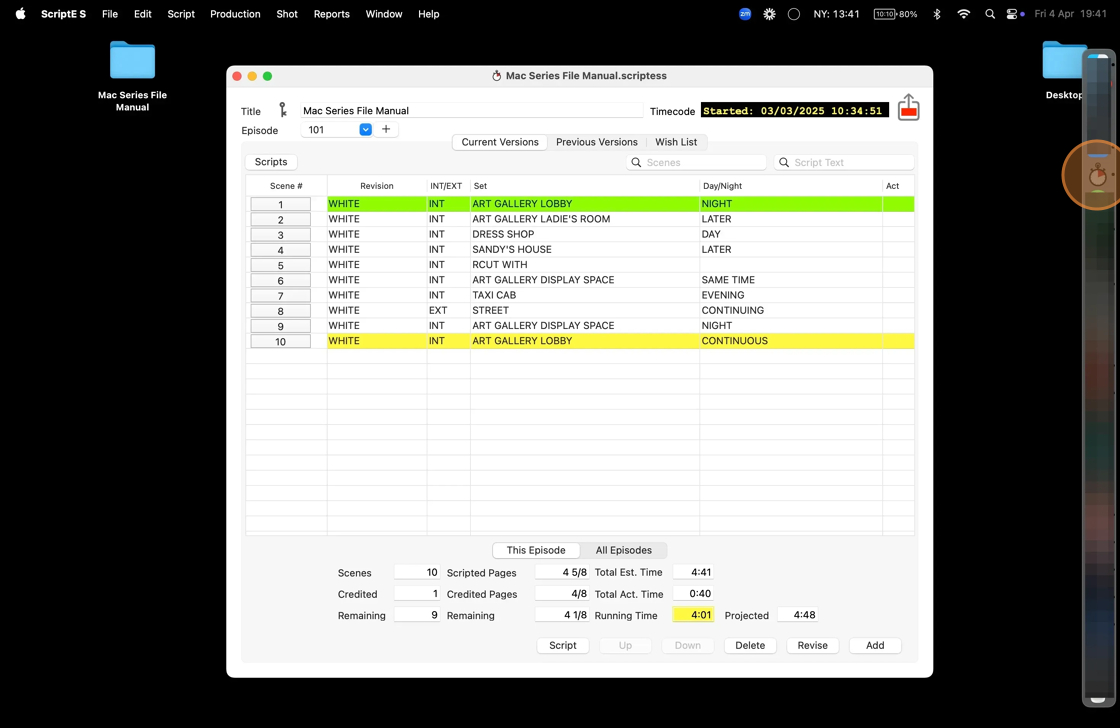Open Spotlight search icon
This screenshot has width=1120, height=728.
point(989,14)
